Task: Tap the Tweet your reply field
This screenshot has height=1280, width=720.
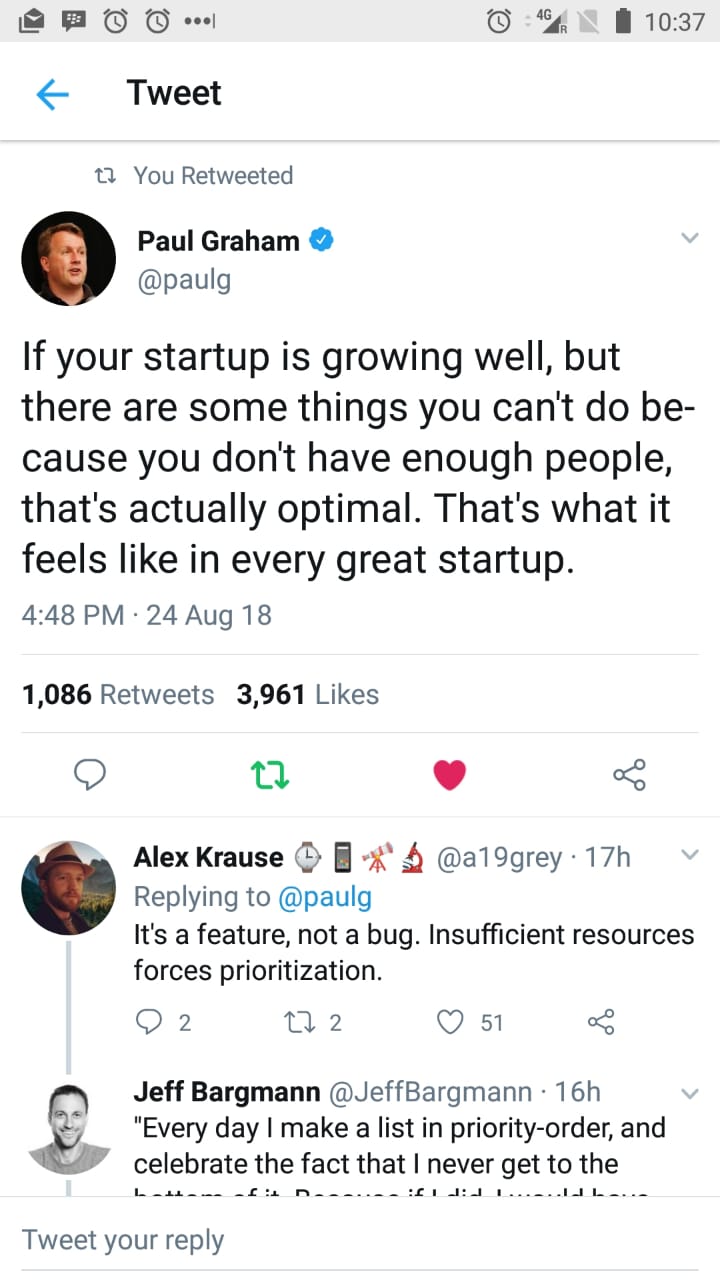Action: (360, 1240)
